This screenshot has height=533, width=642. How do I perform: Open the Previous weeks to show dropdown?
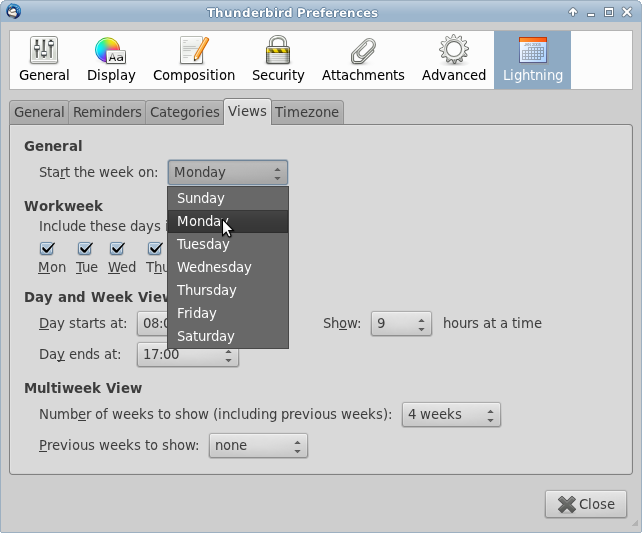(x=258, y=446)
